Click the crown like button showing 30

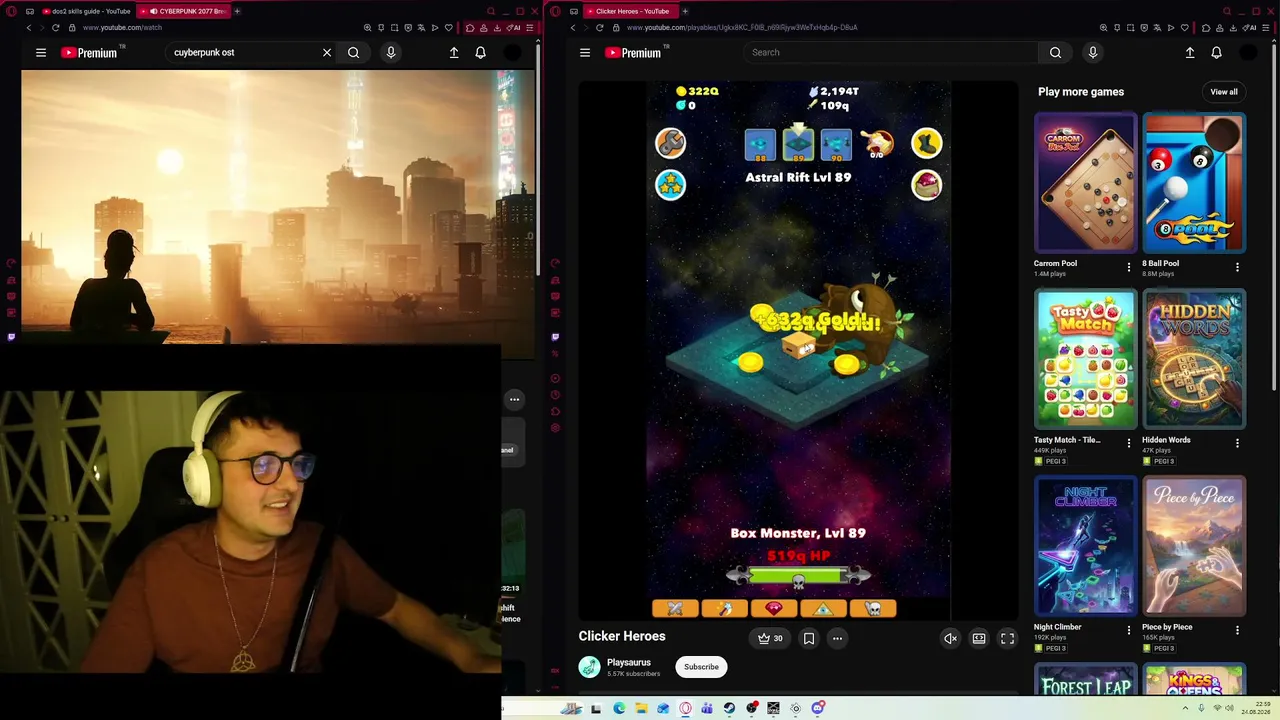[x=770, y=638]
